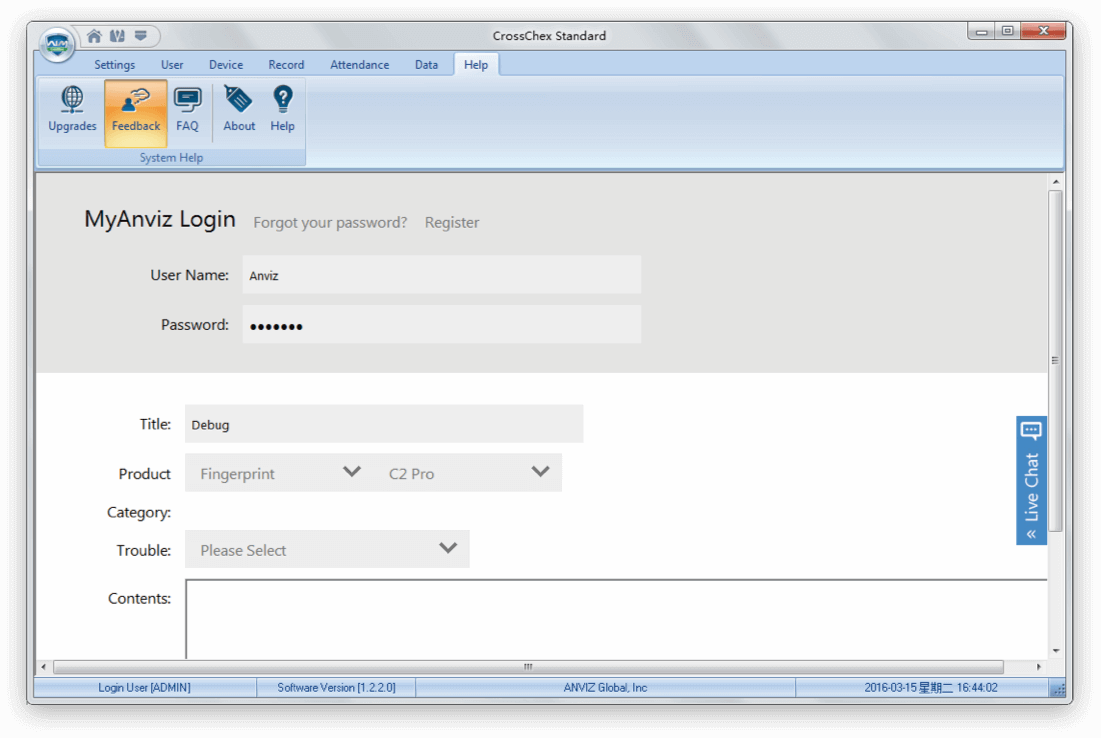This screenshot has width=1101, height=738.
Task: Click the home icon in quick access bar
Action: tap(94, 36)
